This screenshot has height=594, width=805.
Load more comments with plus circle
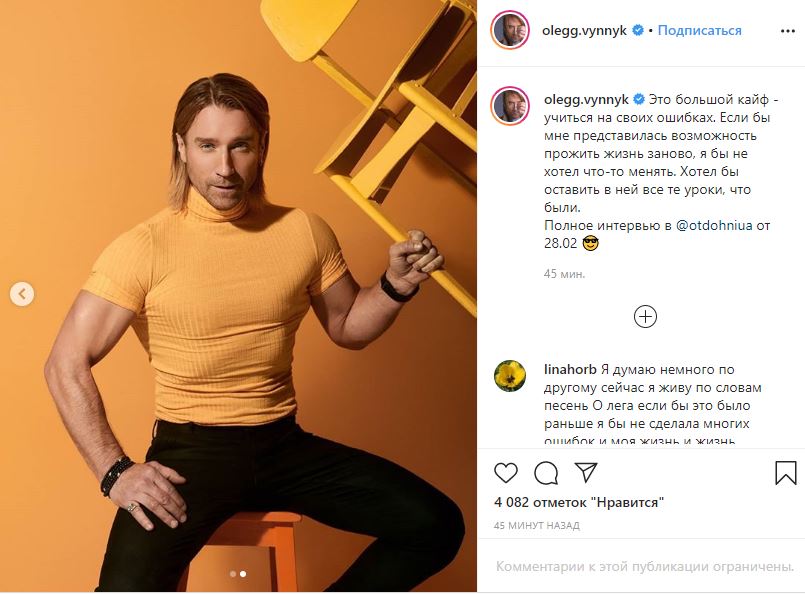(x=646, y=316)
